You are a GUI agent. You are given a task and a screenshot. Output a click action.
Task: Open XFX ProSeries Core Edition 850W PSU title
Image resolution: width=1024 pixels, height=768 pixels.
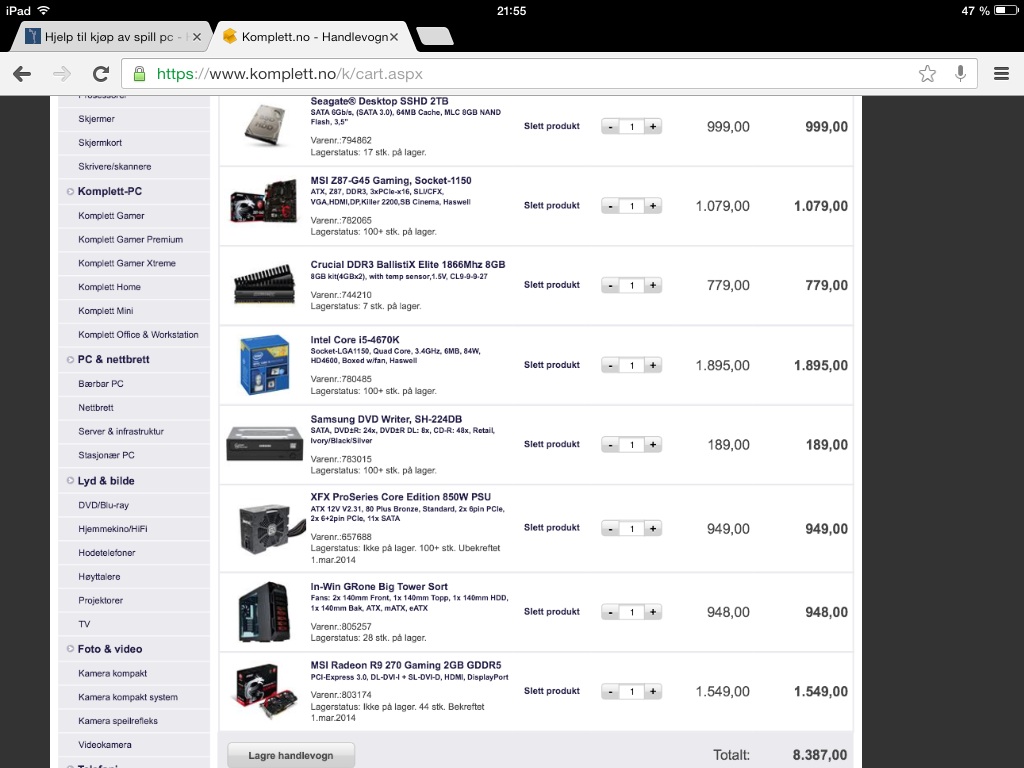click(400, 497)
